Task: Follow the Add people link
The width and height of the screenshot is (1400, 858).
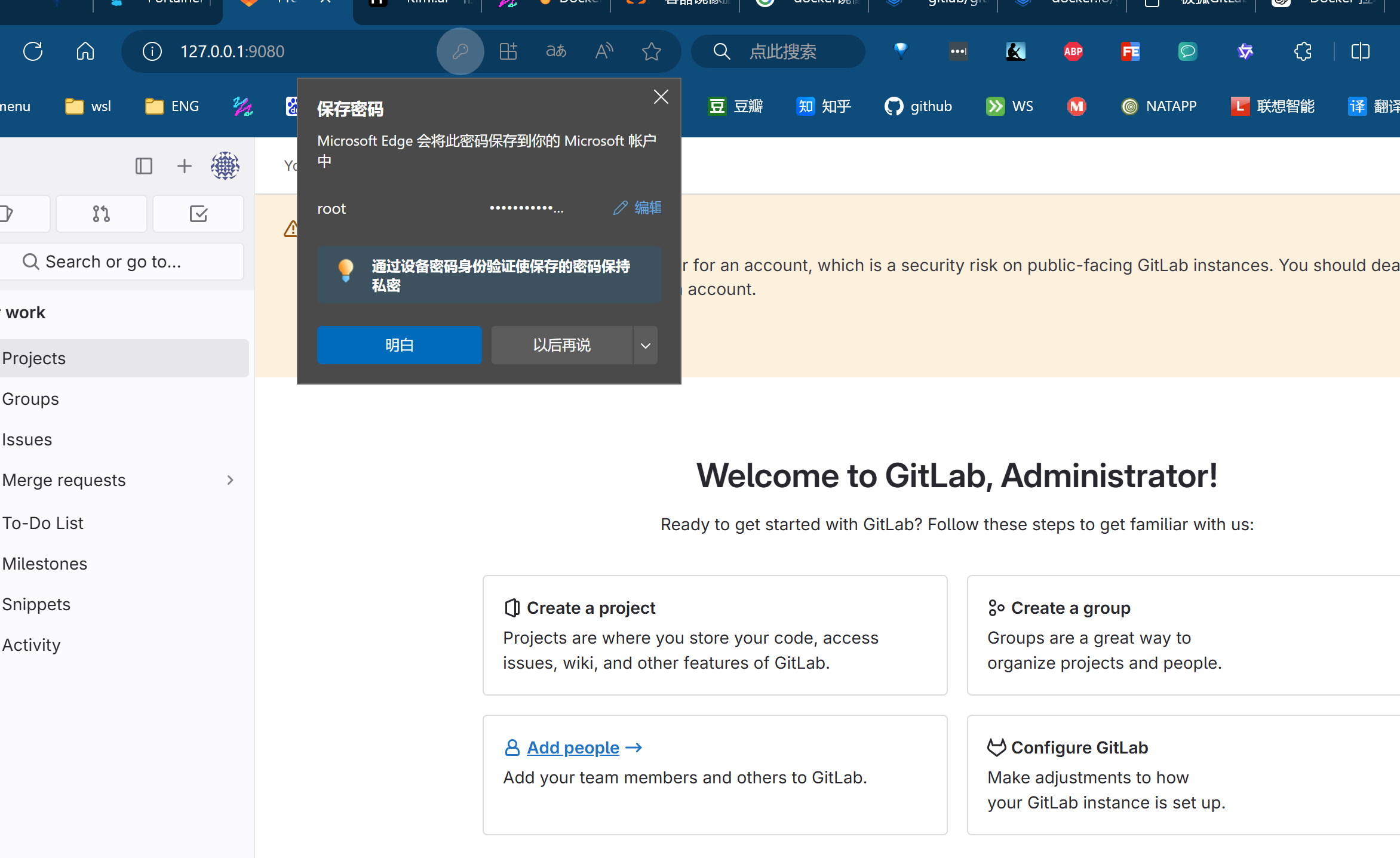Action: tap(573, 748)
